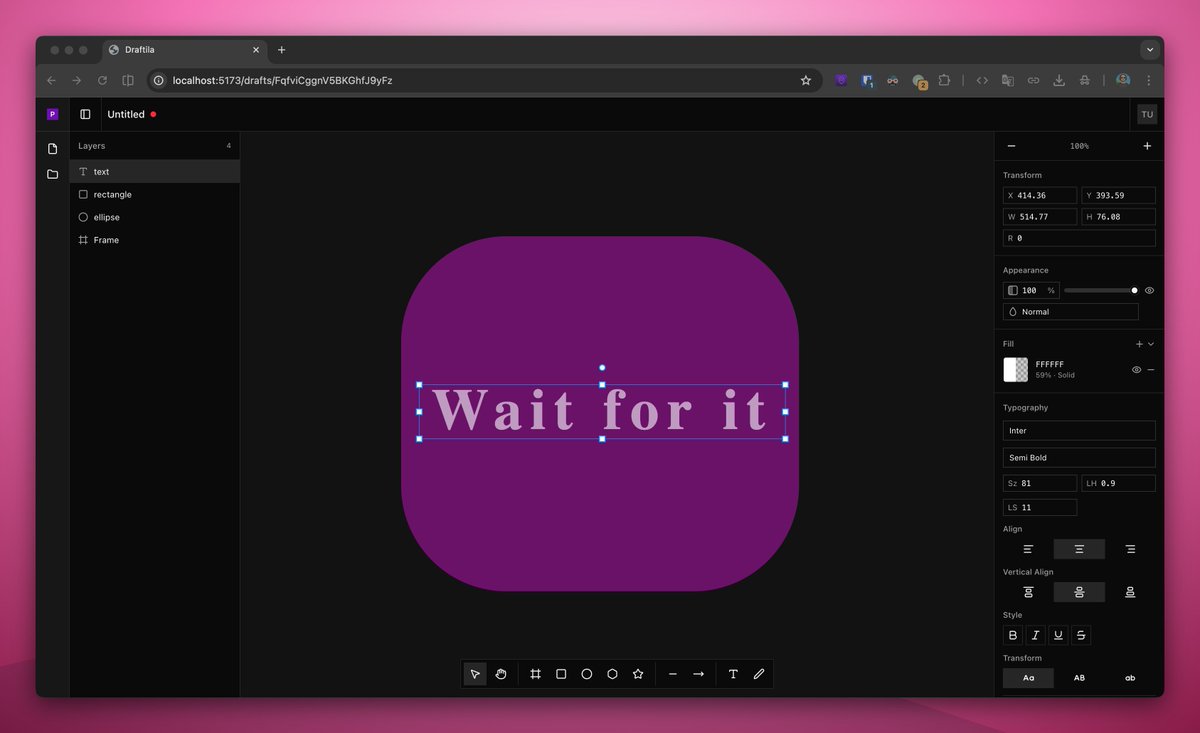The height and width of the screenshot is (733, 1200).
Task: Select the Frame layer
Action: 155,240
